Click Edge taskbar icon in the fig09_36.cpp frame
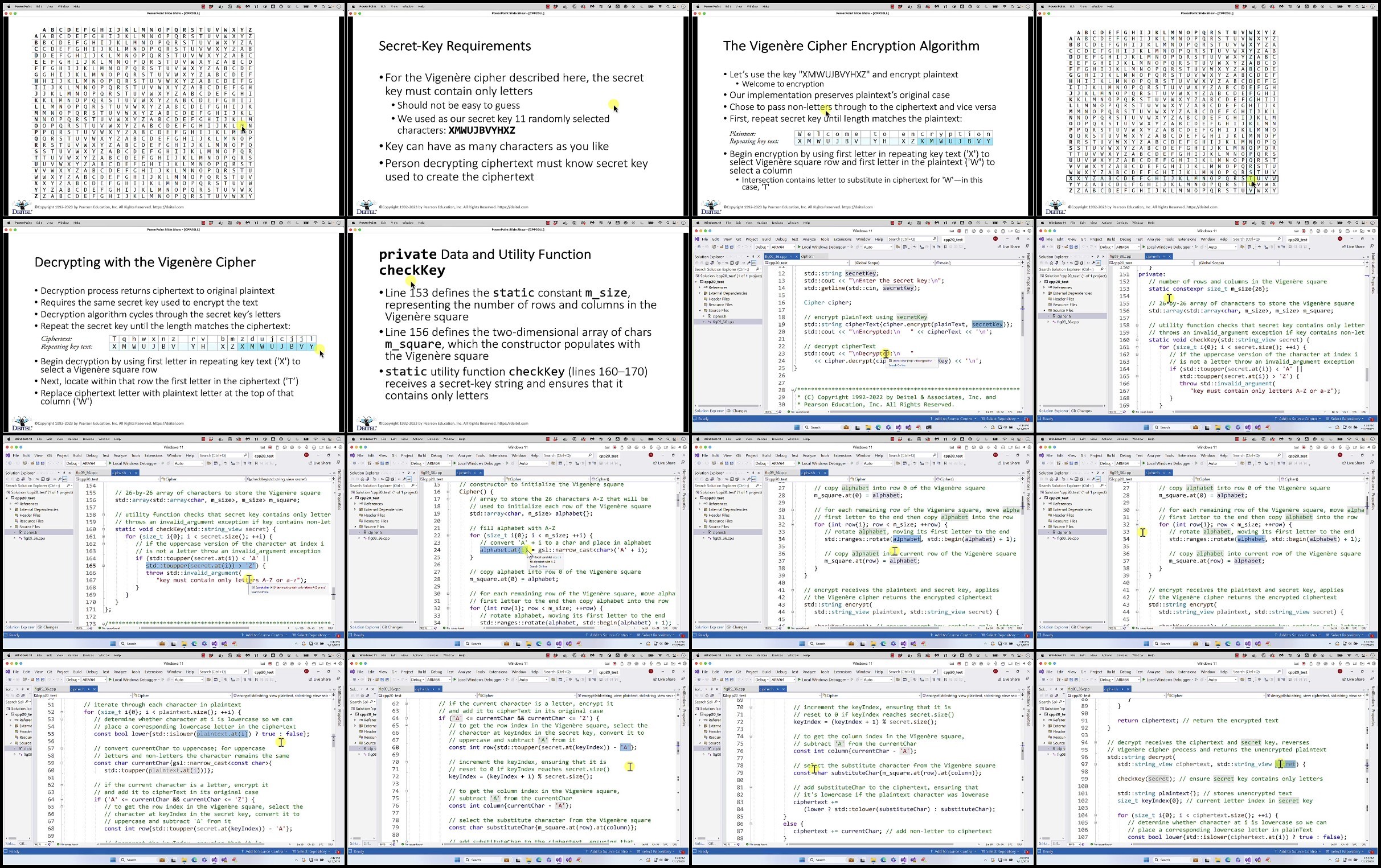This screenshot has width=1381, height=868. (x=879, y=427)
